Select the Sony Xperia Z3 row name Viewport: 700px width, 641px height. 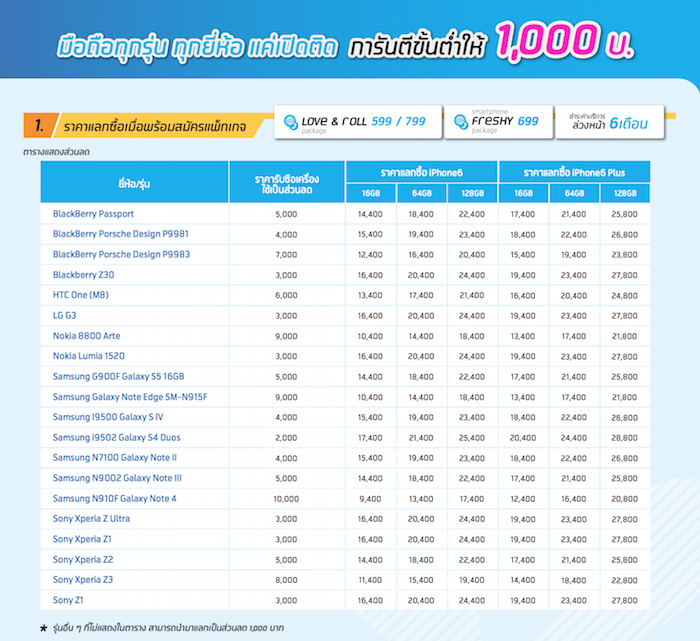click(x=83, y=580)
